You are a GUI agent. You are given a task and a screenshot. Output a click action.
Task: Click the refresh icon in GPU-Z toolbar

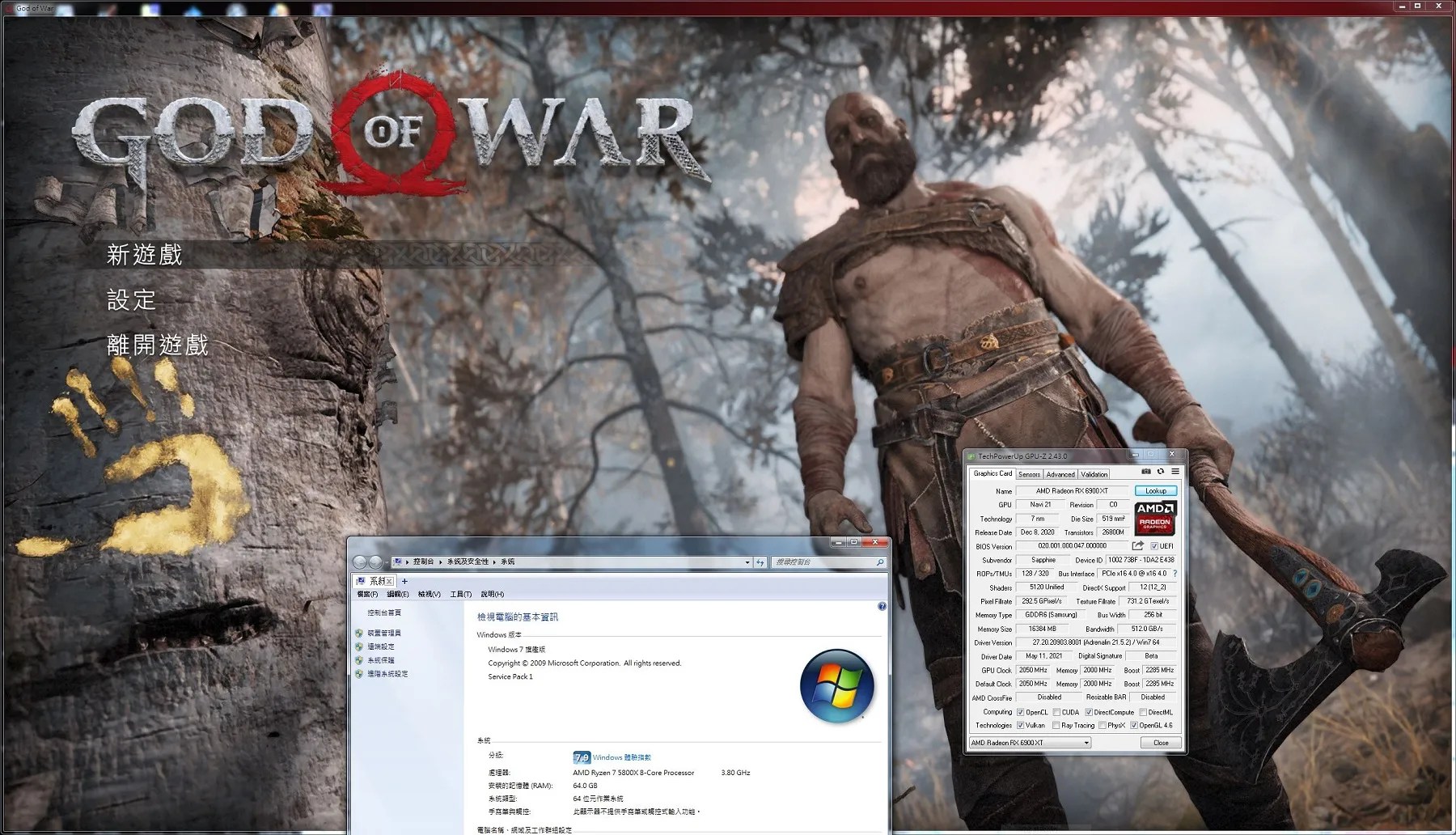tap(1162, 472)
